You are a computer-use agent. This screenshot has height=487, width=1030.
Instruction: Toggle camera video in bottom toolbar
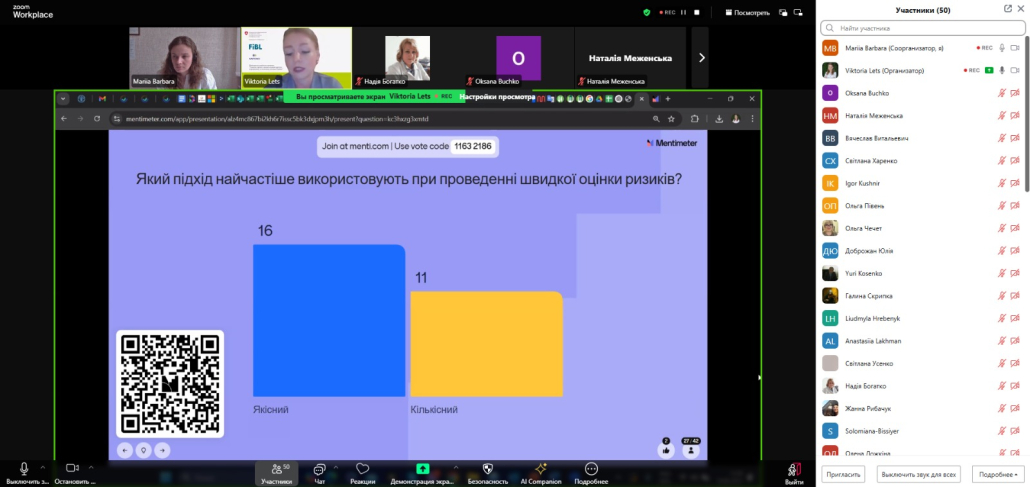point(71,469)
